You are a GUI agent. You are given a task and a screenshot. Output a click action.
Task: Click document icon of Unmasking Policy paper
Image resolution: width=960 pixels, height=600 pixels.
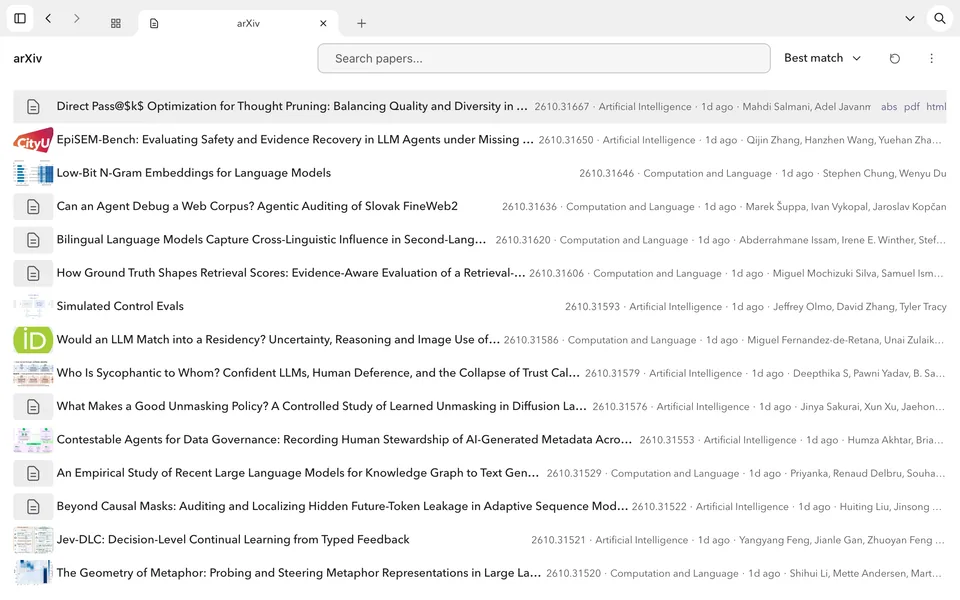33,407
